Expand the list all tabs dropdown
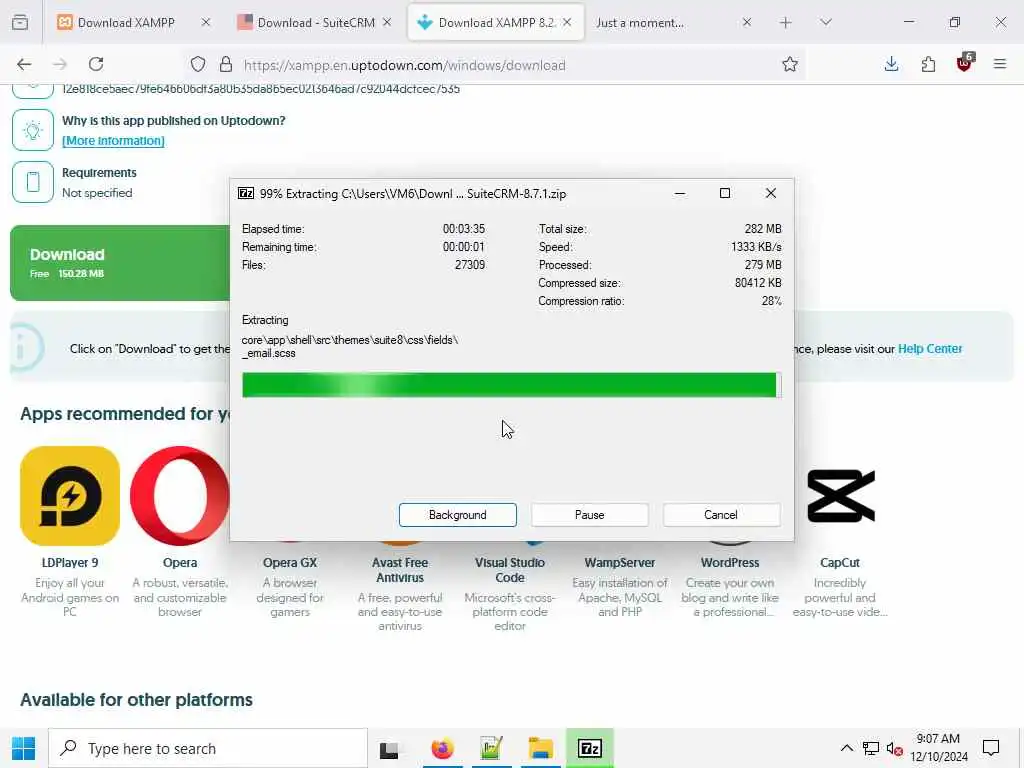The height and width of the screenshot is (768, 1024). (826, 22)
